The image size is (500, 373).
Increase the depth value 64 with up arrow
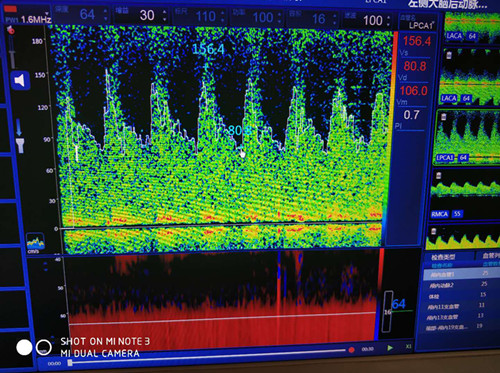click(x=106, y=11)
